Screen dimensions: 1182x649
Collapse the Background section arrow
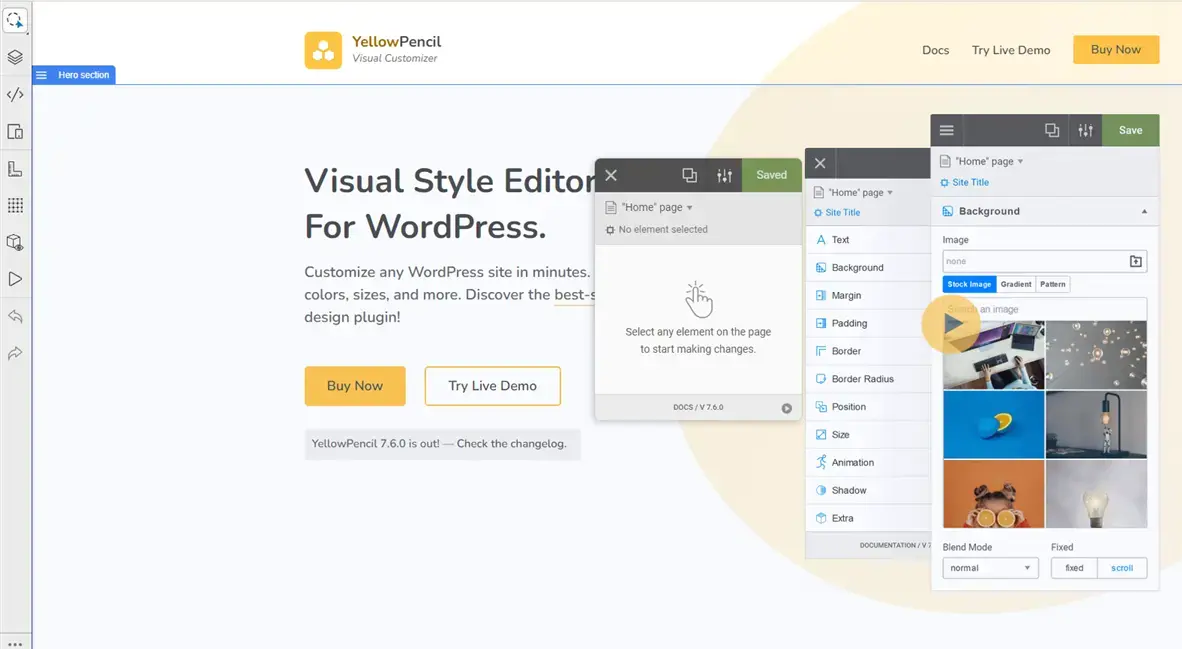click(1144, 212)
